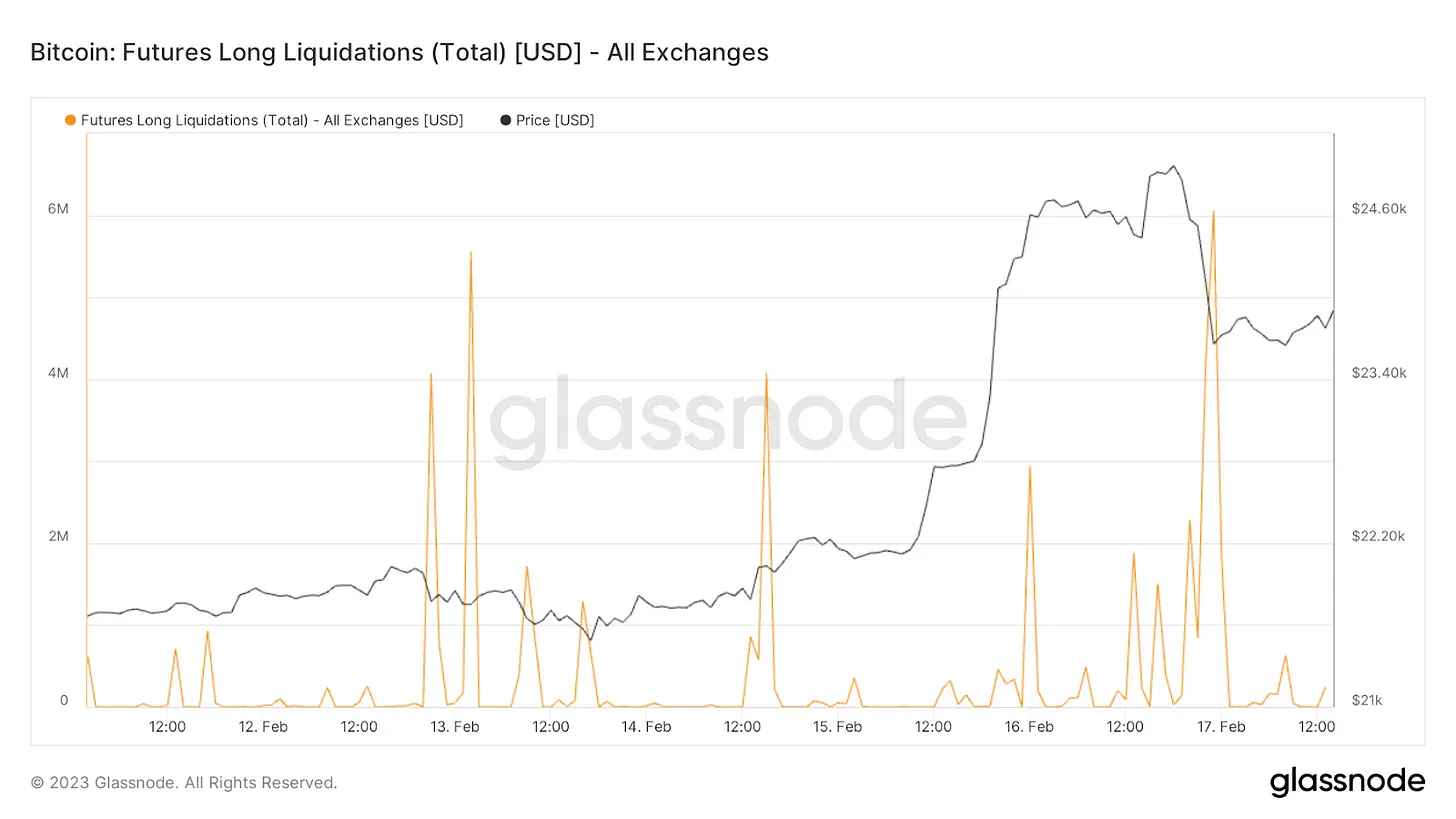Select the 12. Feb date label
Viewport: 1456px width, 819px height.
[263, 727]
